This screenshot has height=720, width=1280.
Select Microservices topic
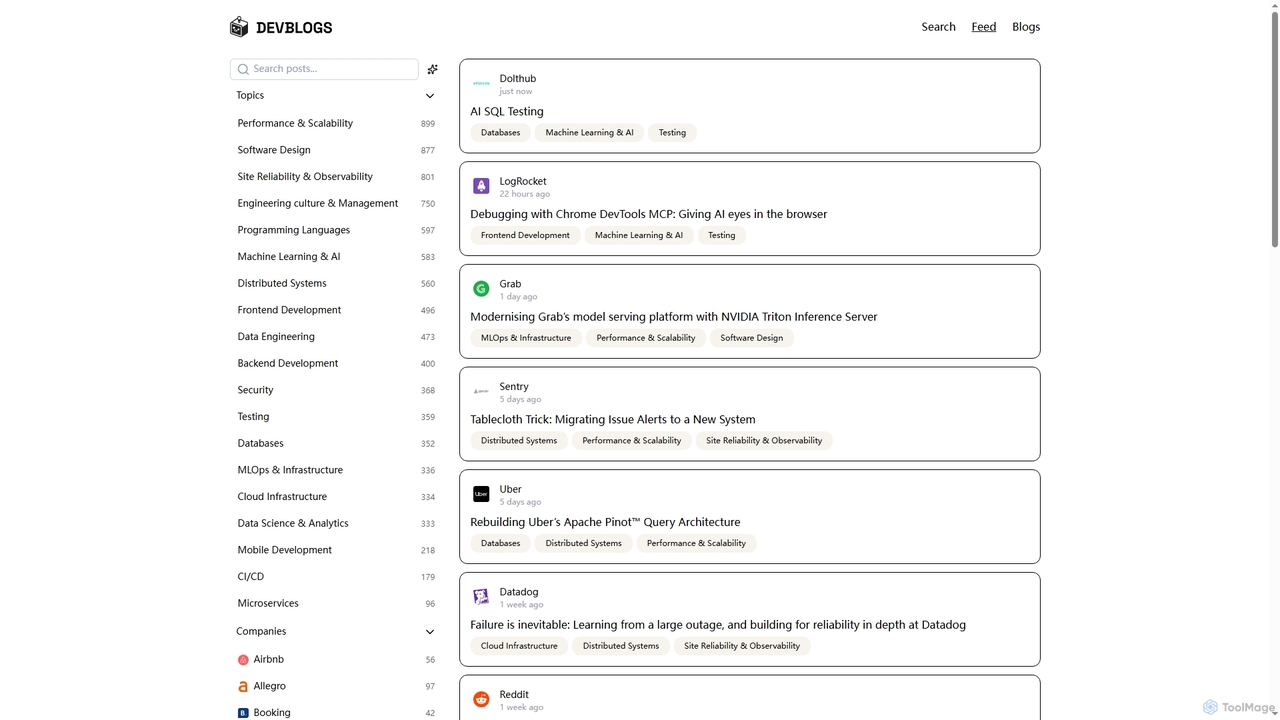tap(336, 603)
